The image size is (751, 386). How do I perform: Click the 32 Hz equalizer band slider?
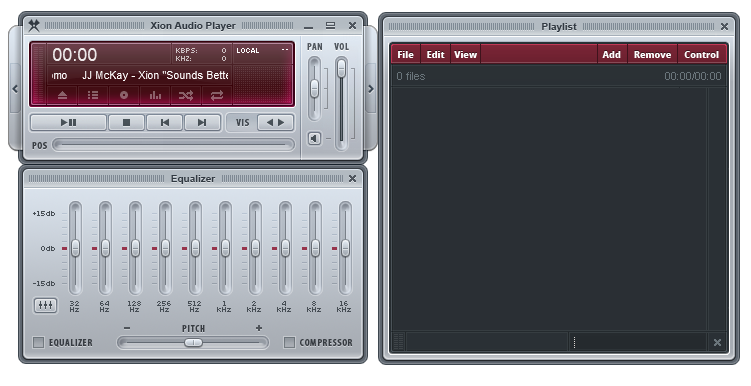click(75, 248)
